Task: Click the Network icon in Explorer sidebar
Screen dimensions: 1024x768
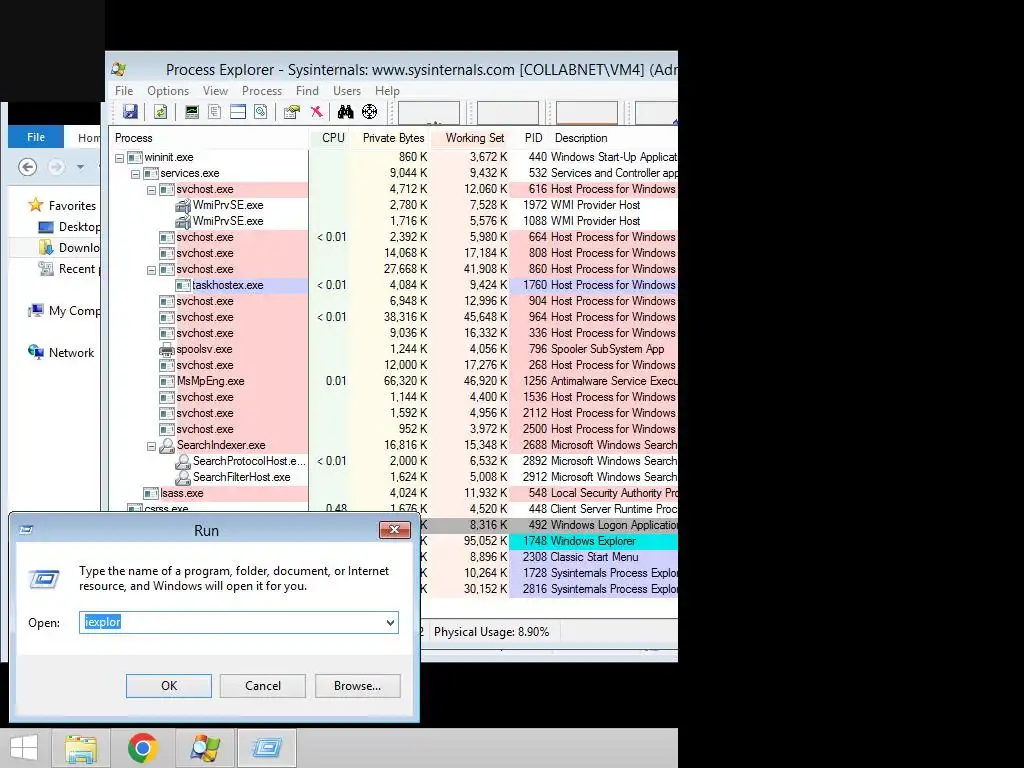Action: [36, 352]
